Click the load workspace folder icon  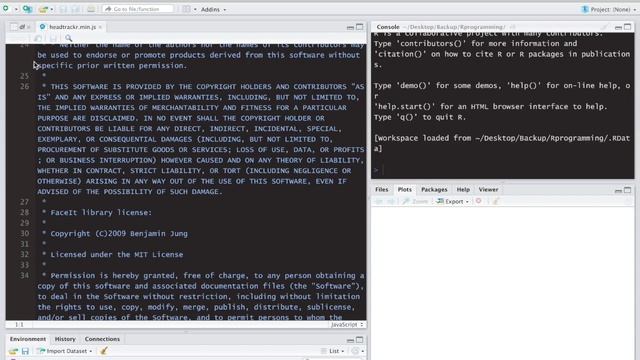coord(13,351)
